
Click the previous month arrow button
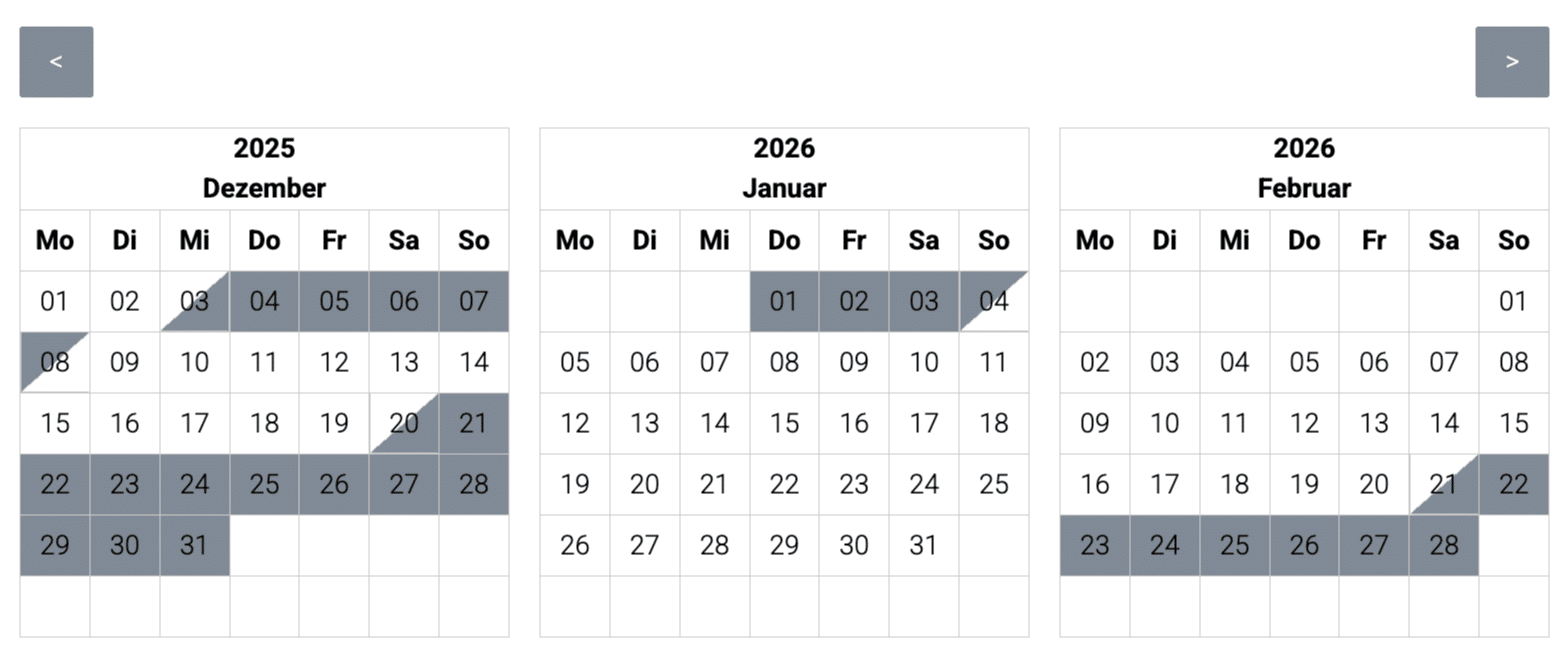[x=56, y=62]
